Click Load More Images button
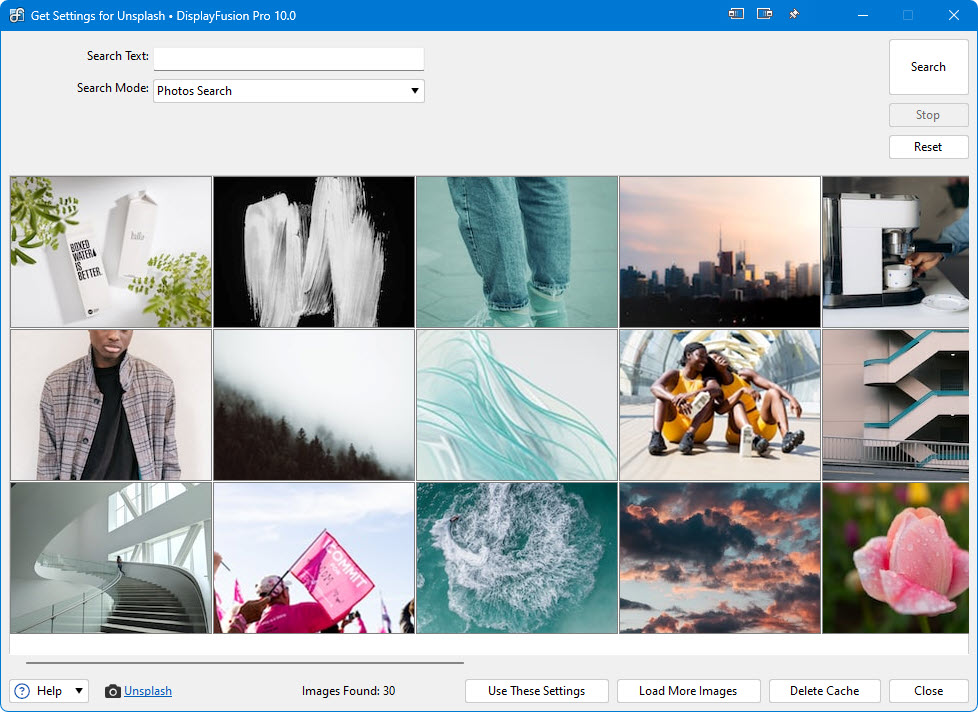The height and width of the screenshot is (712, 978). pyautogui.click(x=688, y=691)
